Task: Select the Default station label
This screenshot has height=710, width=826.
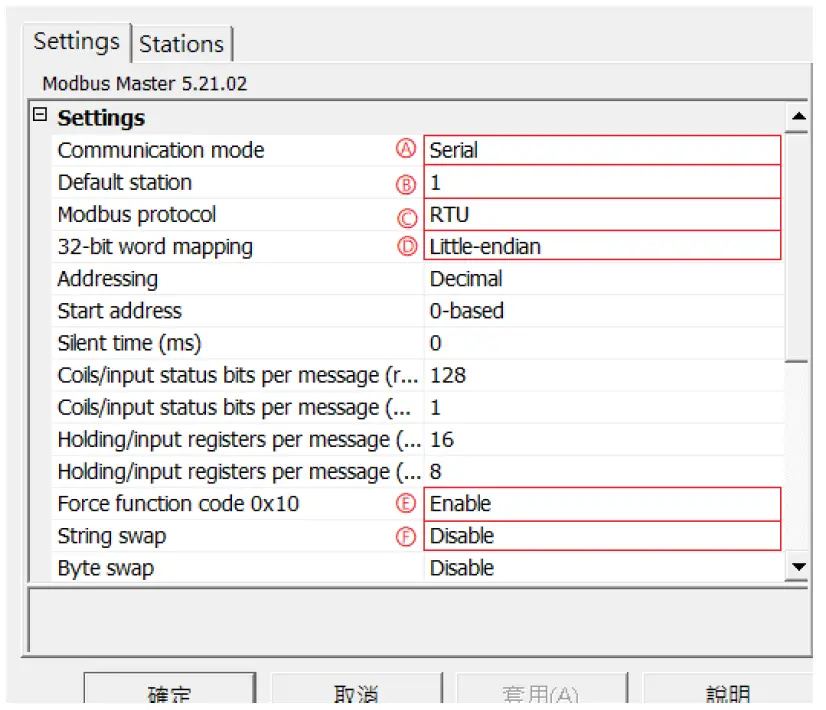Action: pyautogui.click(x=125, y=182)
